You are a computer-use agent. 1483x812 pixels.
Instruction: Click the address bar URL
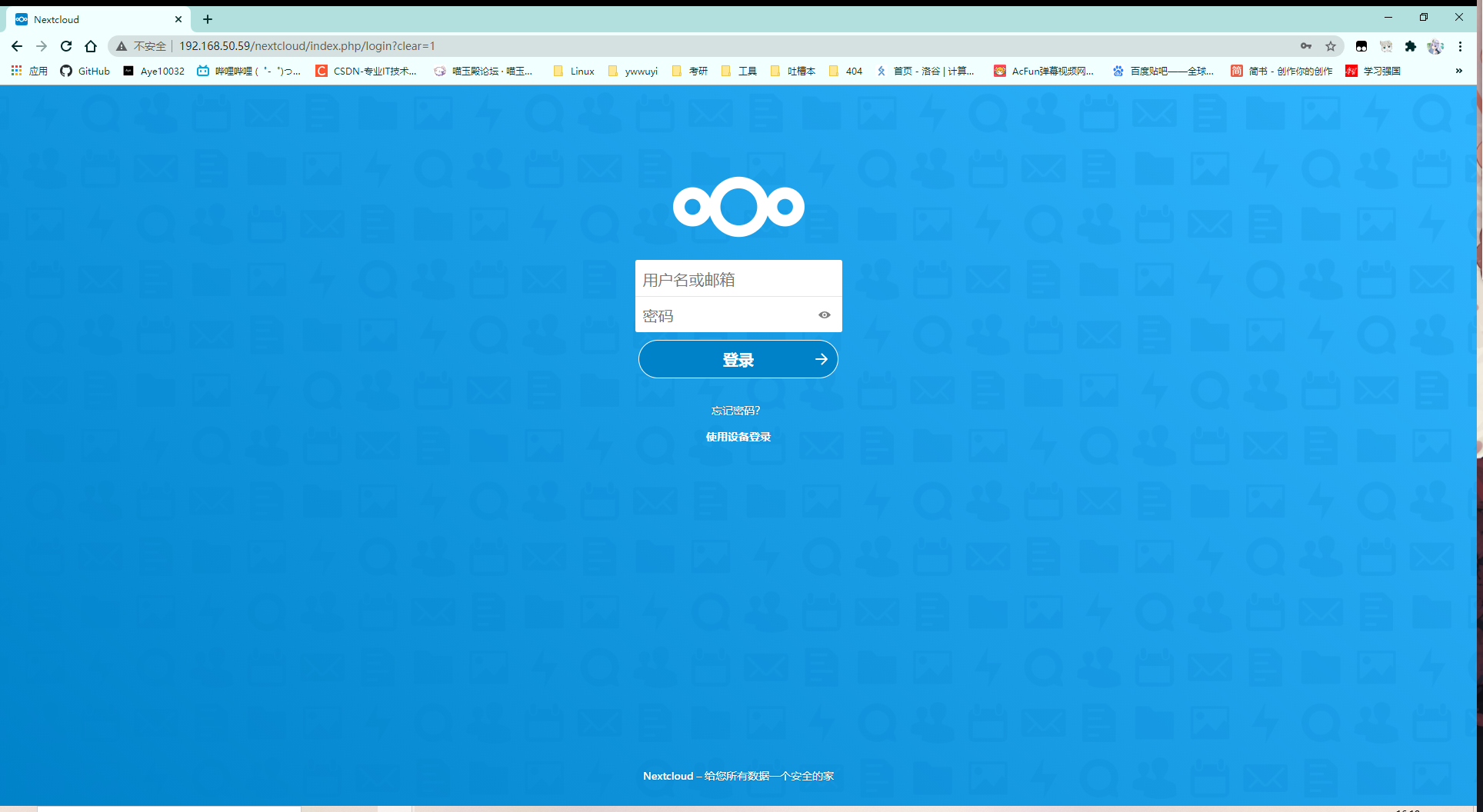pyautogui.click(x=307, y=46)
